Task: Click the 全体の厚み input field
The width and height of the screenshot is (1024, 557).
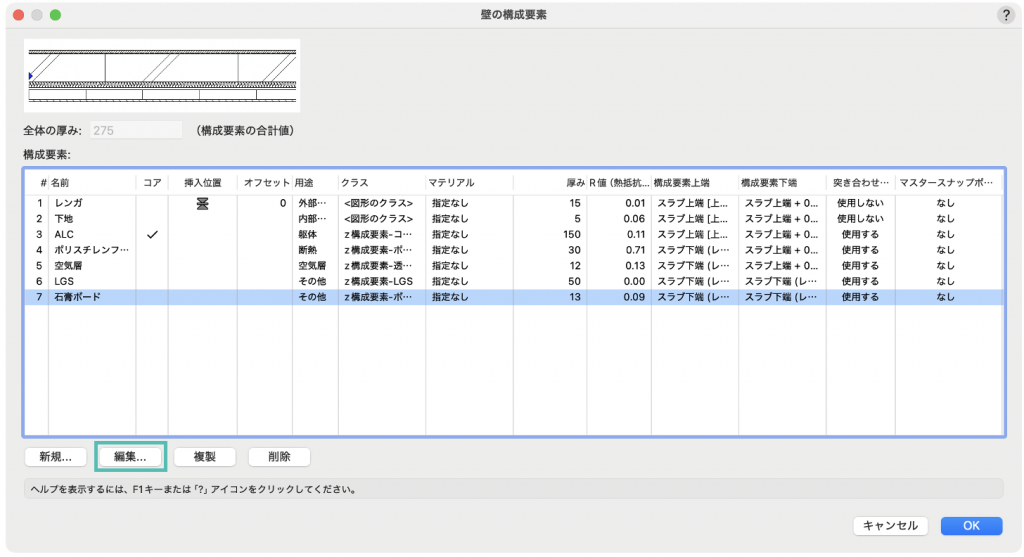Action: 136,130
